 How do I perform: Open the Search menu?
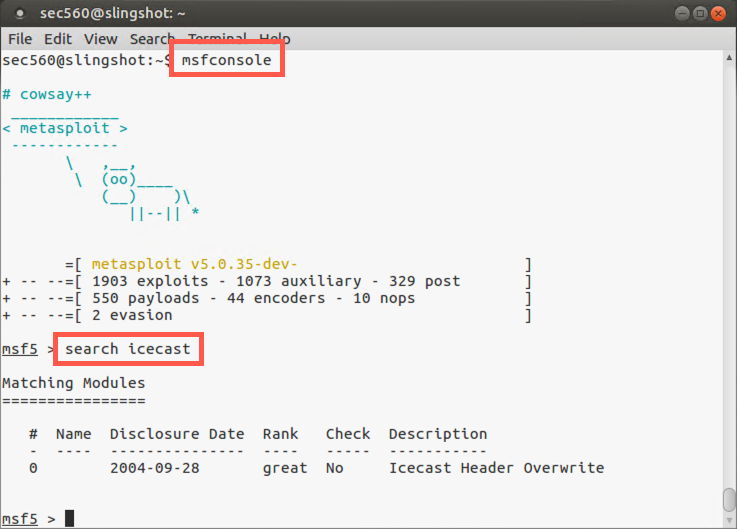click(x=151, y=39)
